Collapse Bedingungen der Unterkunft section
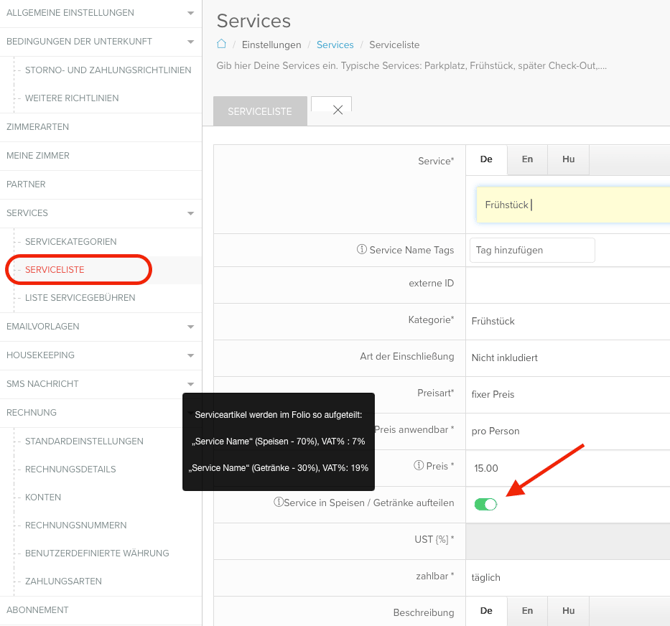 (191, 42)
